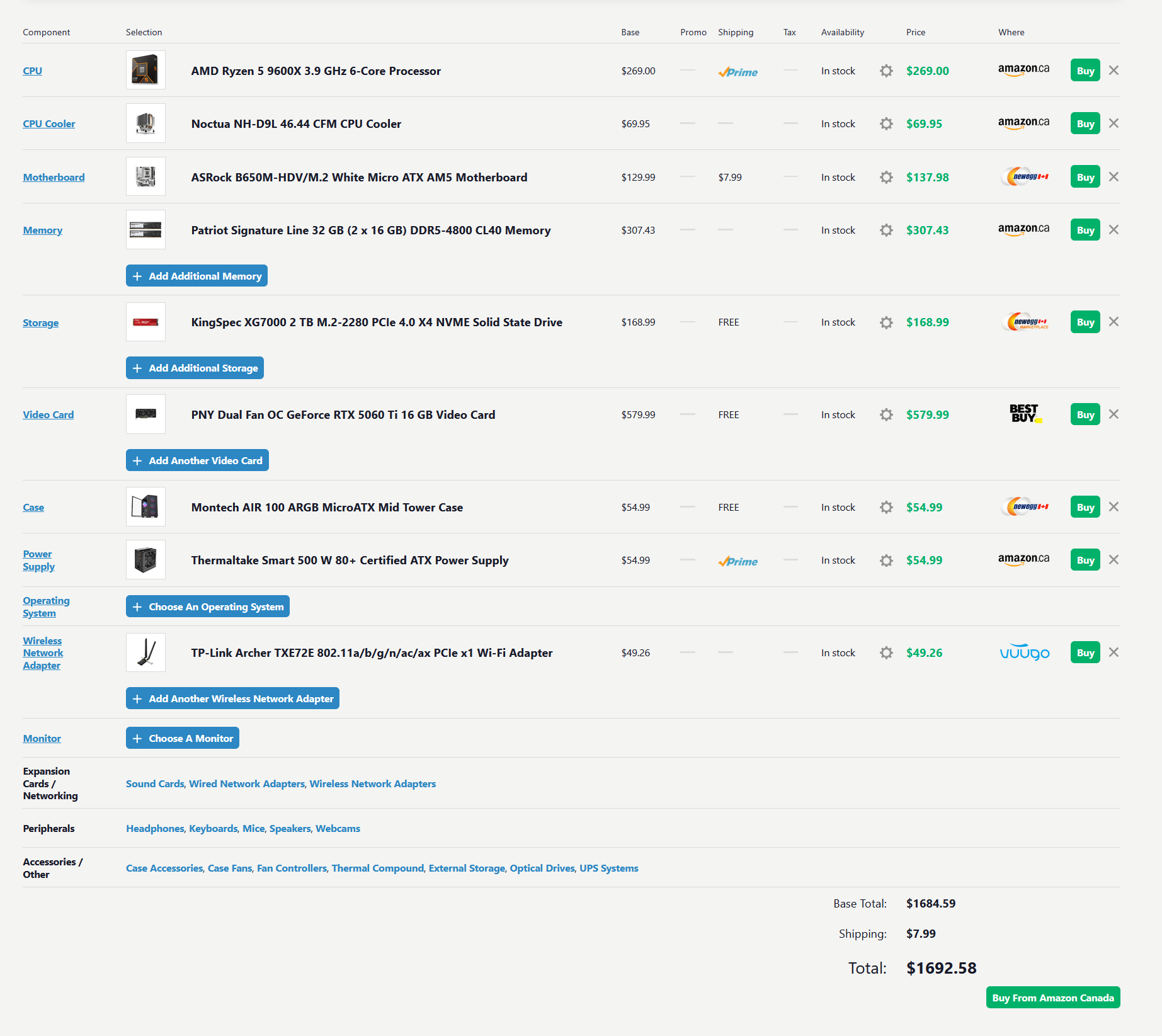Screen dimensions: 1162x1036
Task: Remove the Thermaltake Smart 500 W from list
Action: coord(1114,560)
